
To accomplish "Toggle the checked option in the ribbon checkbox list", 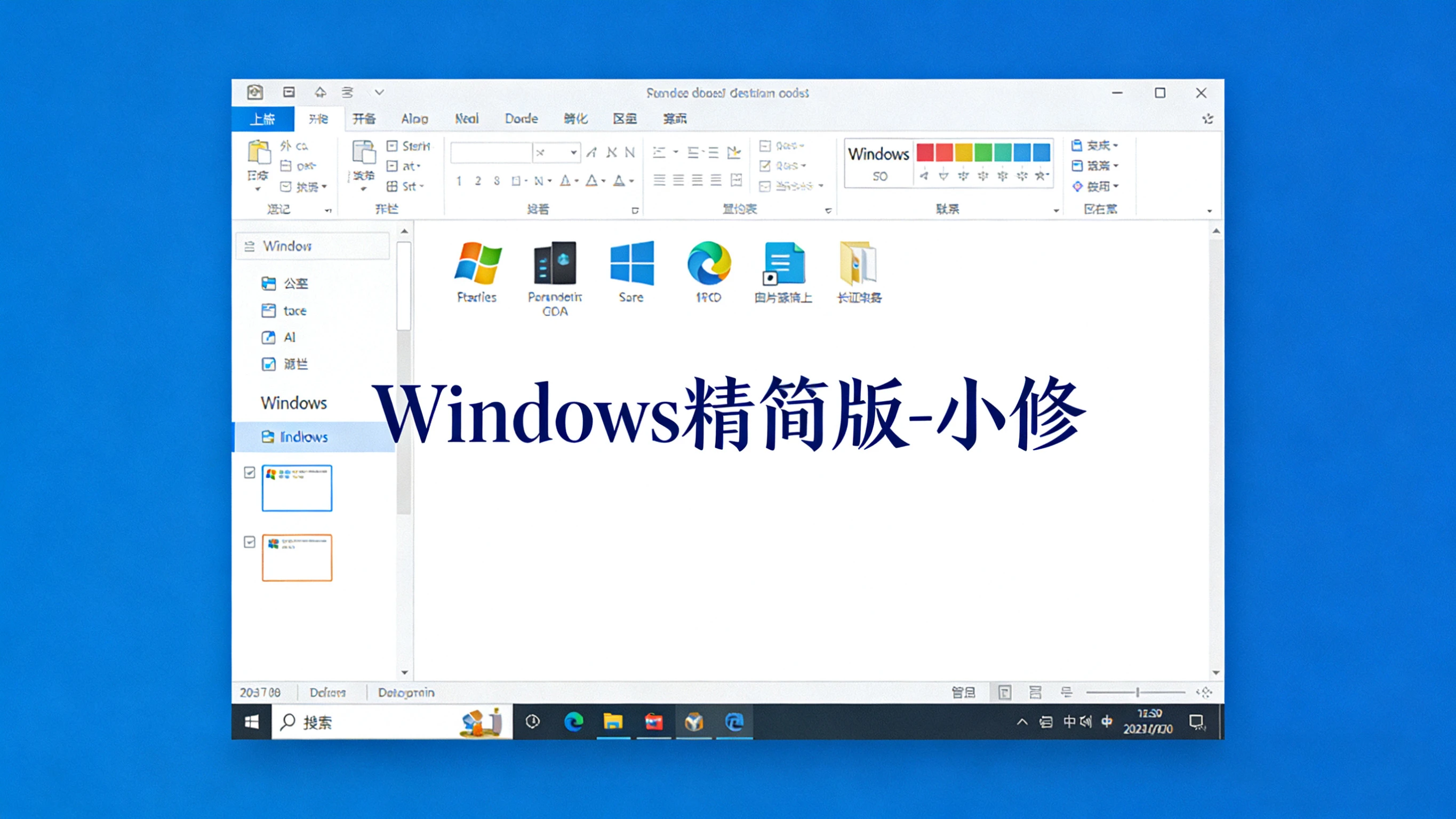I will click(x=765, y=166).
